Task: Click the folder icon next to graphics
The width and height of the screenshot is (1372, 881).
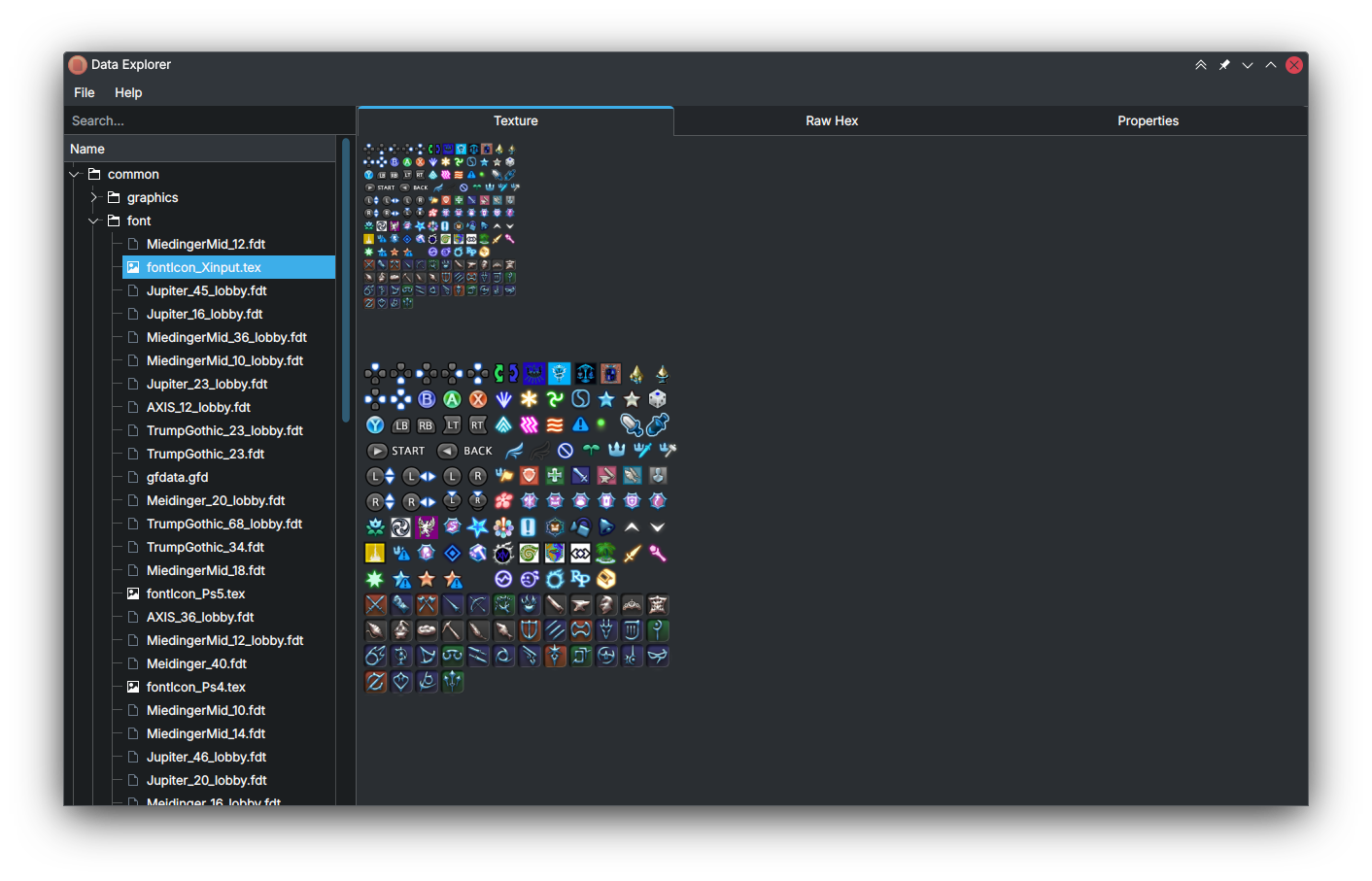Action: (x=114, y=197)
